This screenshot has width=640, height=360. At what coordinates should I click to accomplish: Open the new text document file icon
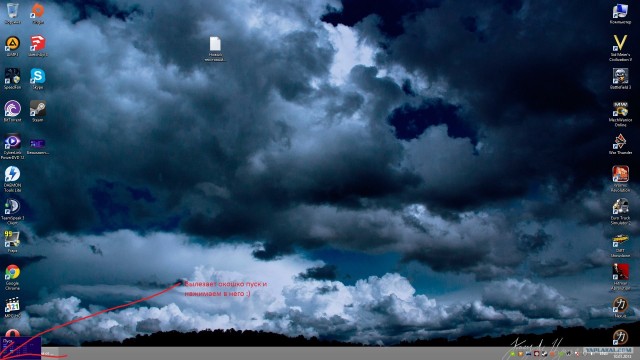click(x=215, y=49)
